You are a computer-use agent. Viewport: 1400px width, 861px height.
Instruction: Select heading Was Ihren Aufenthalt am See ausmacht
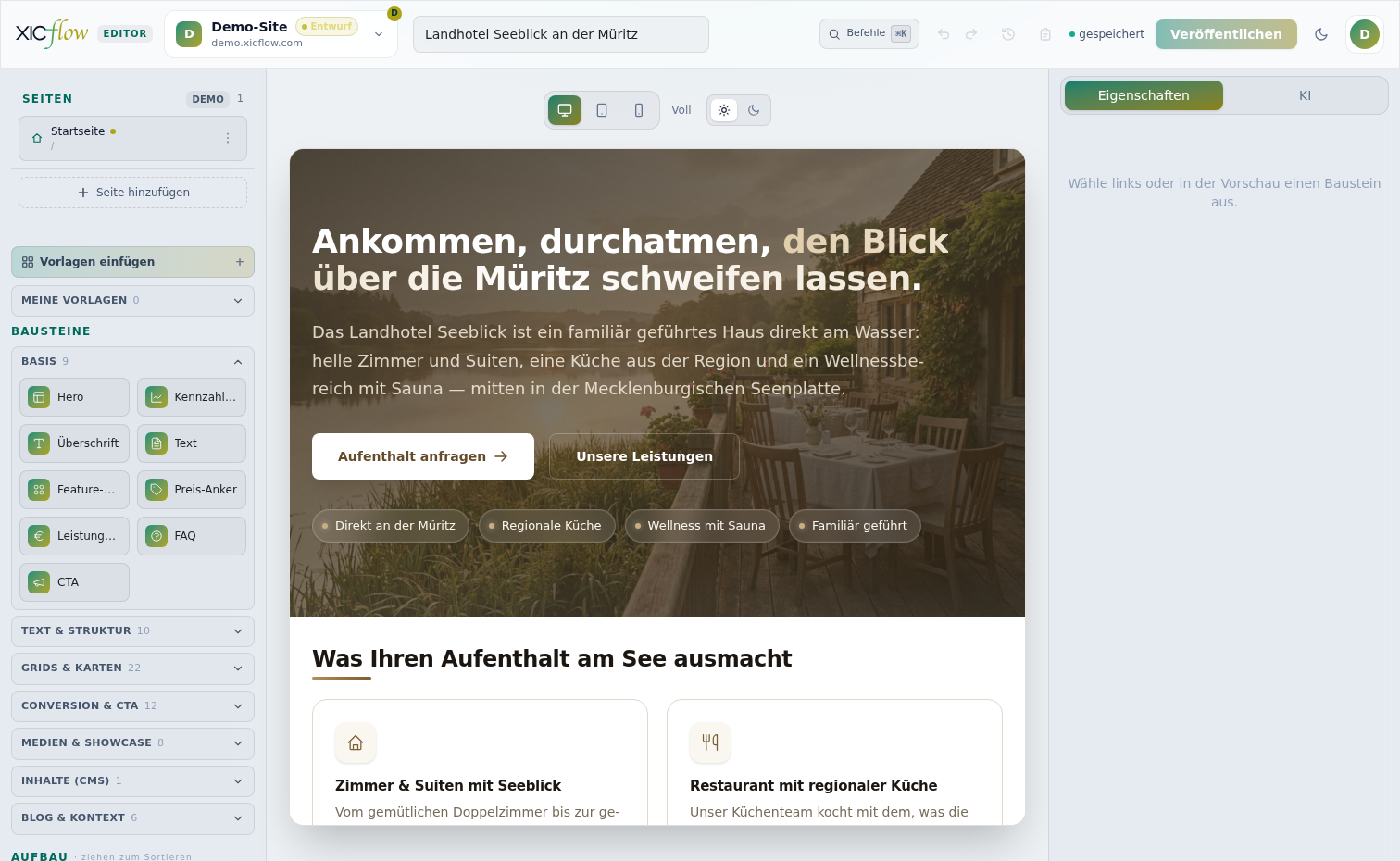(x=552, y=659)
